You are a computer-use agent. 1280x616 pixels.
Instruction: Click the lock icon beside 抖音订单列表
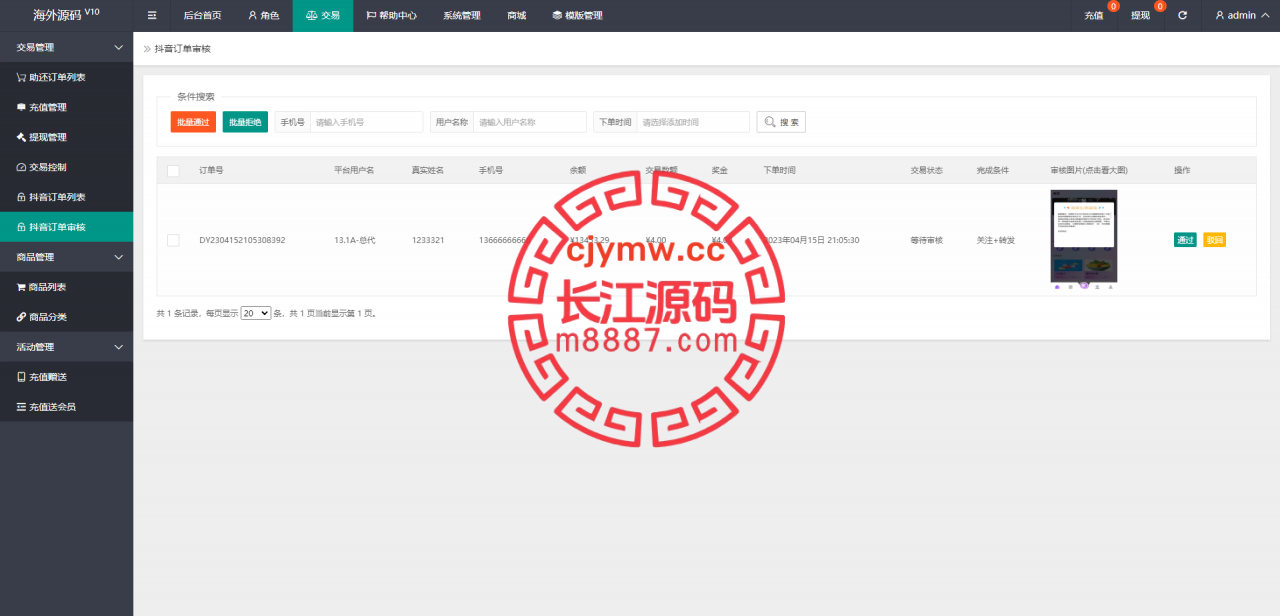21,197
